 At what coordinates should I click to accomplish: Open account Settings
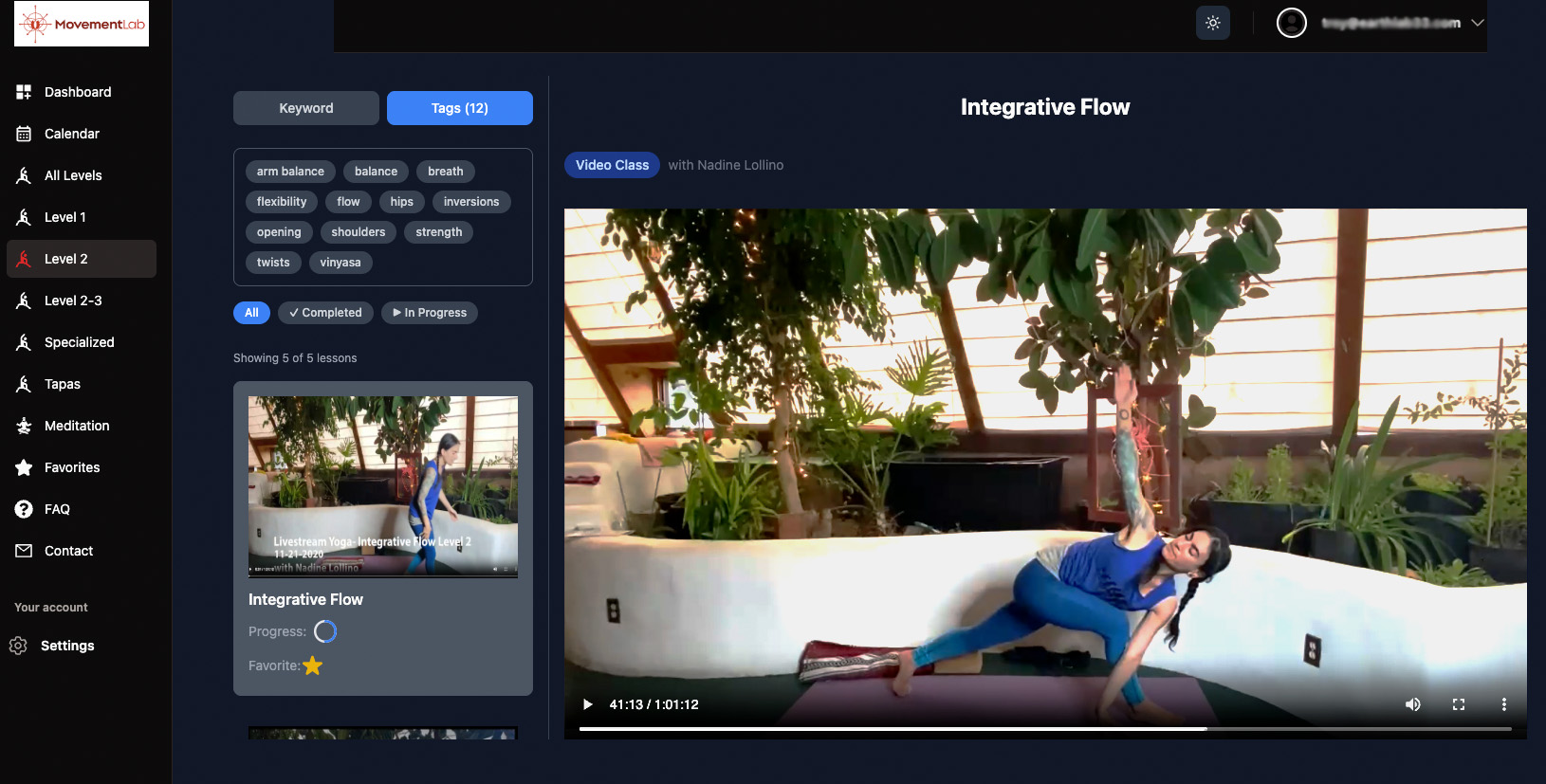point(67,646)
